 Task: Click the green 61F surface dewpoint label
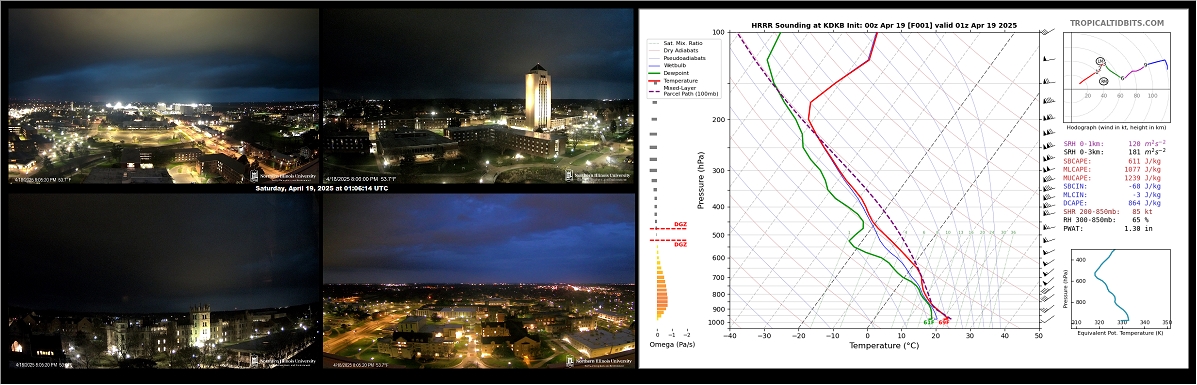pos(928,323)
